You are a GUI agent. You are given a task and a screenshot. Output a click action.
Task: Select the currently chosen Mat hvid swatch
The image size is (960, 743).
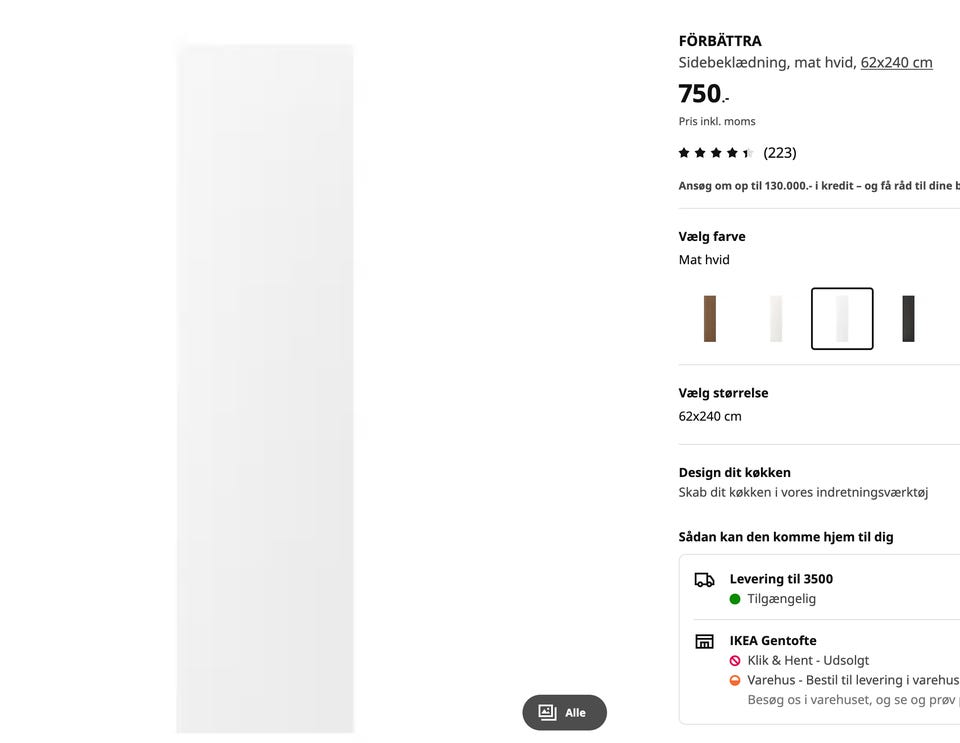pyautogui.click(x=842, y=319)
